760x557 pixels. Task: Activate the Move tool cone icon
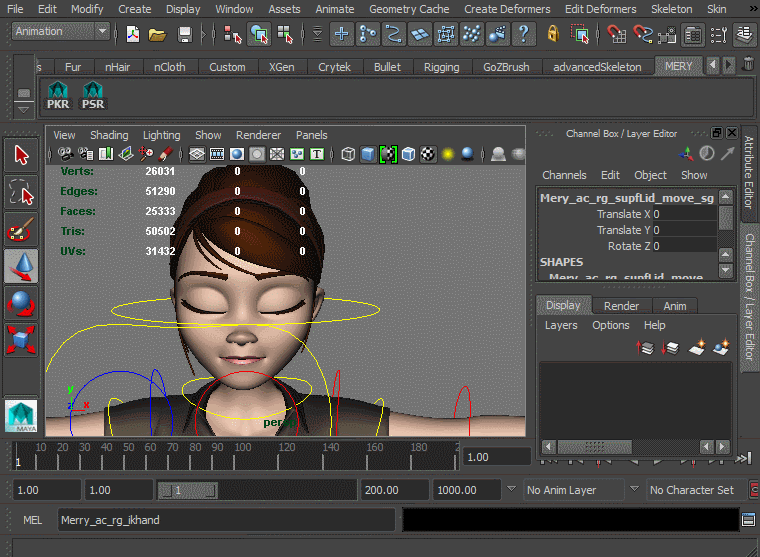tap(22, 265)
